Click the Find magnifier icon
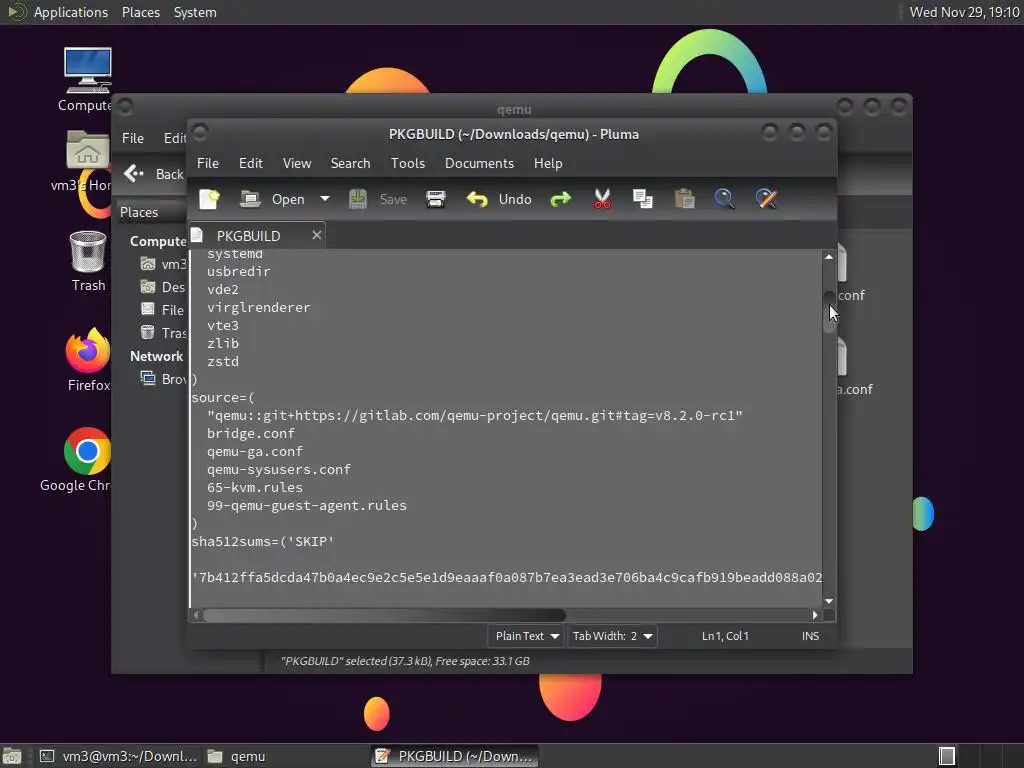Viewport: 1024px width, 768px height. click(724, 199)
